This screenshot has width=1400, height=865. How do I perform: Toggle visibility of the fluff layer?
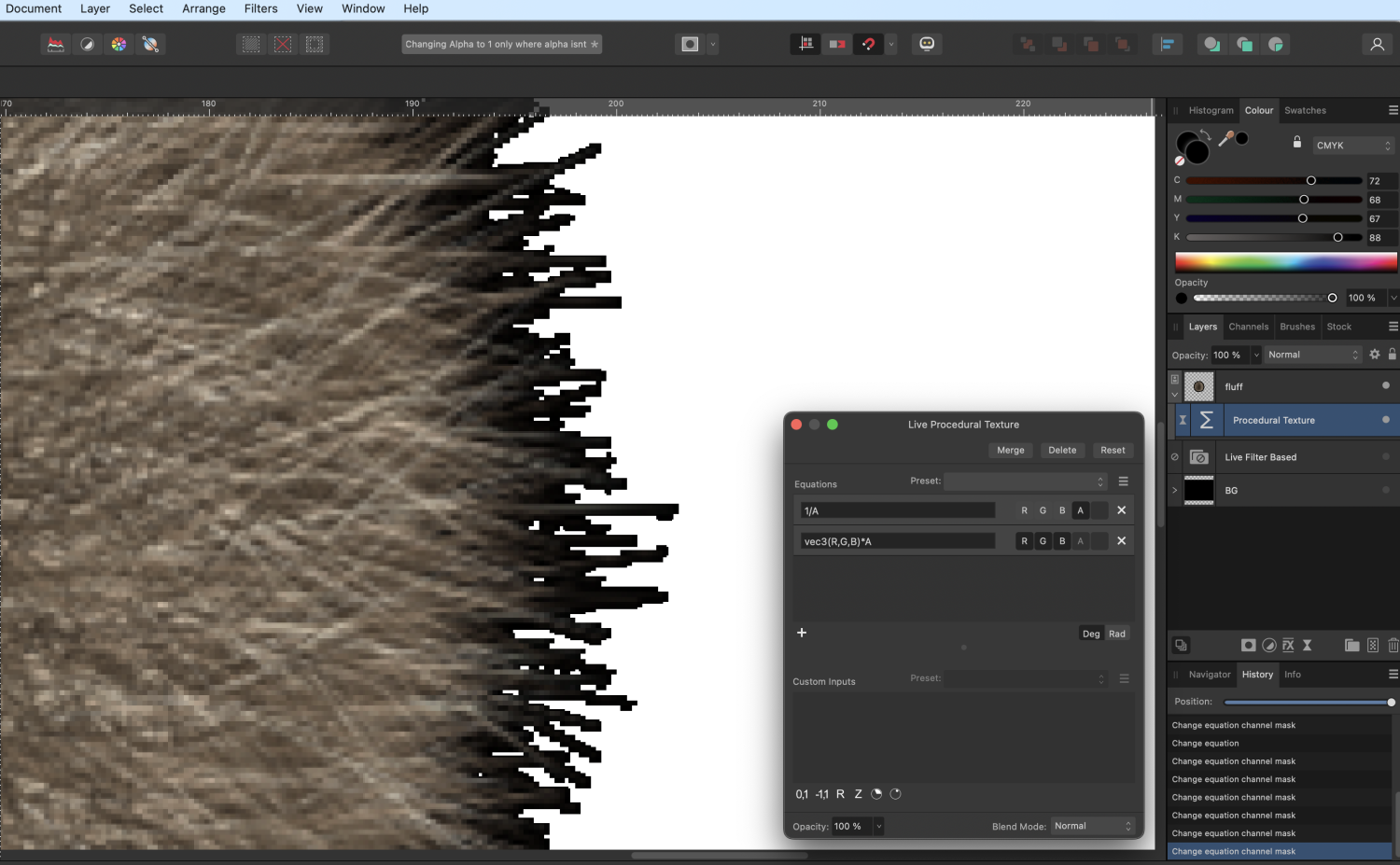click(x=1385, y=386)
